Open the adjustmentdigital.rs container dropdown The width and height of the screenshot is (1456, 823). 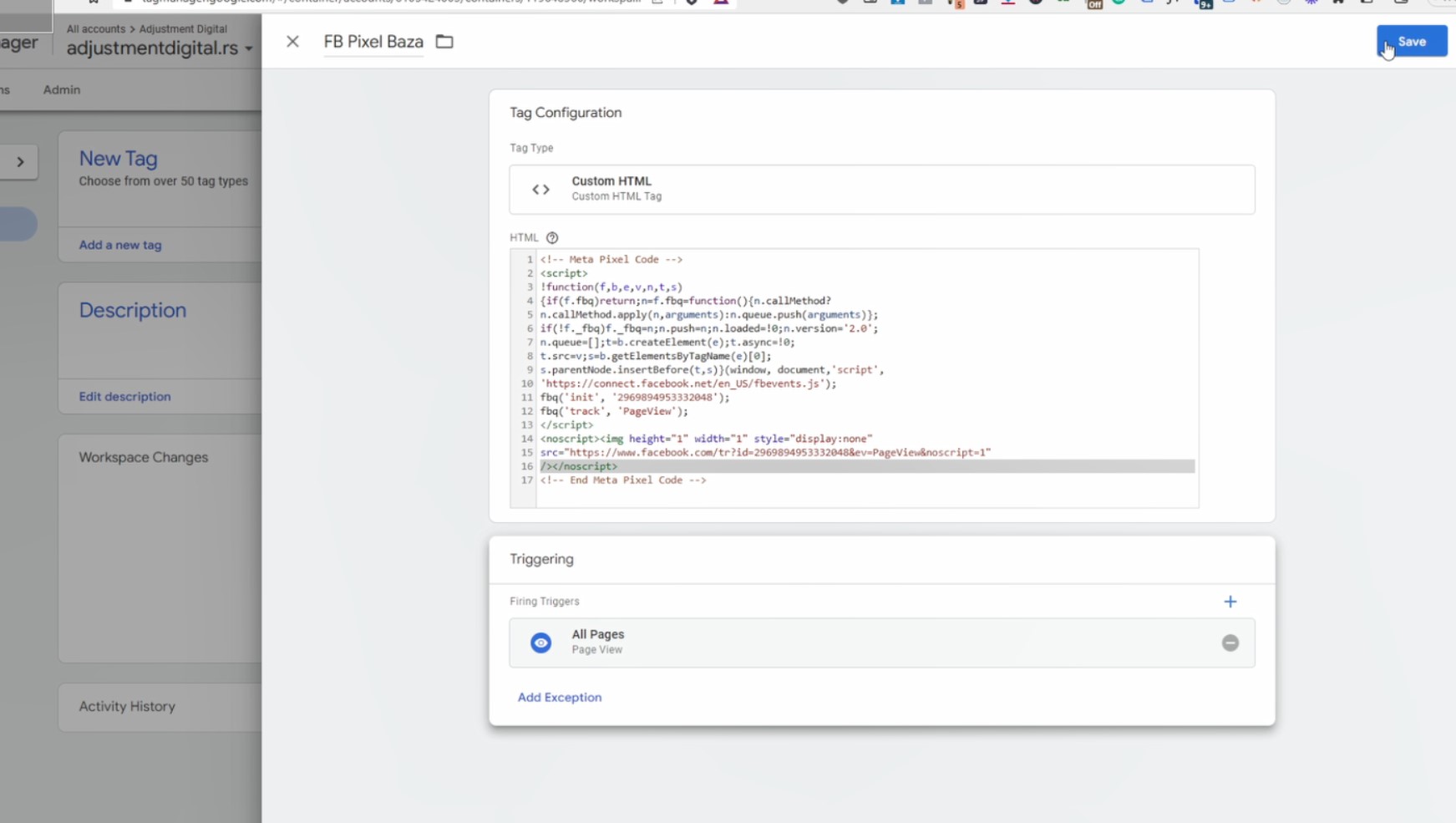(160, 48)
